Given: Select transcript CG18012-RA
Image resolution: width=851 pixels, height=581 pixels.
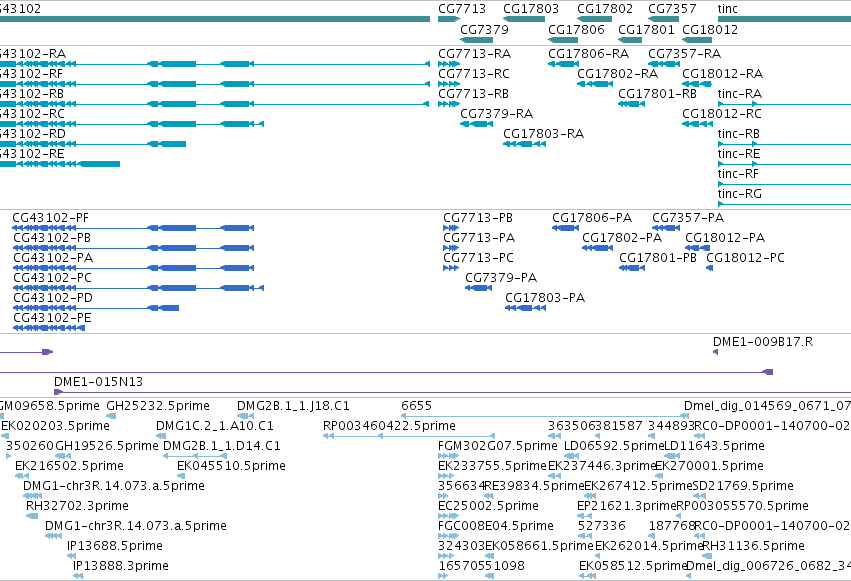Looking at the screenshot, I should (x=697, y=84).
